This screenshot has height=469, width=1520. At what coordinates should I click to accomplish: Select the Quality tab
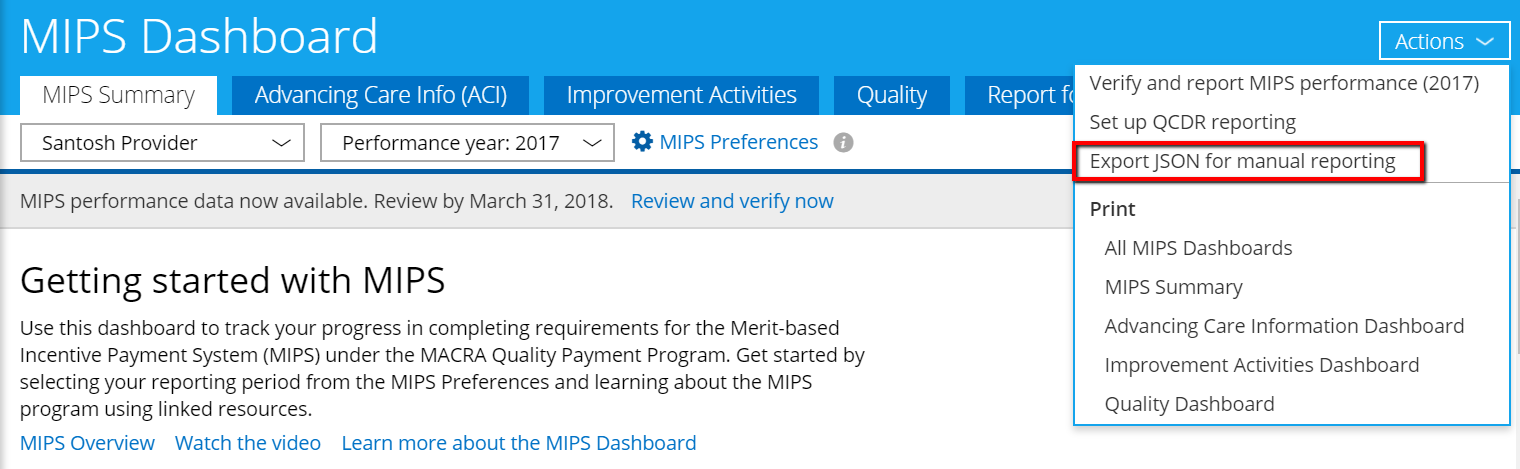[x=891, y=95]
